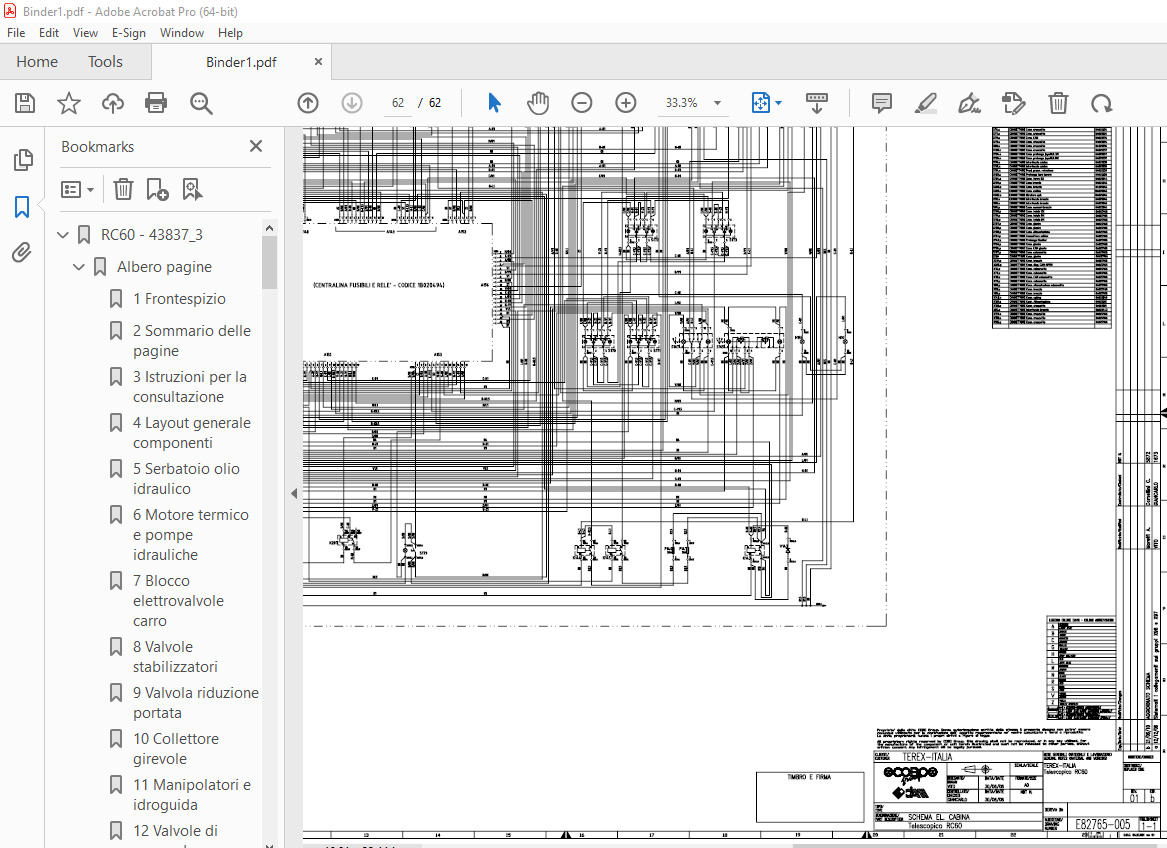Click the bookmarks panel scrollbar thumb
This screenshot has width=1167, height=848.
(x=269, y=262)
